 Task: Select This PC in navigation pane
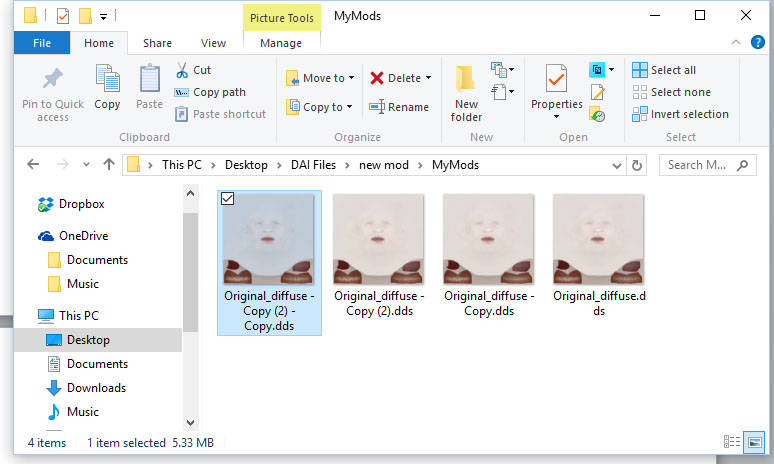[68, 315]
